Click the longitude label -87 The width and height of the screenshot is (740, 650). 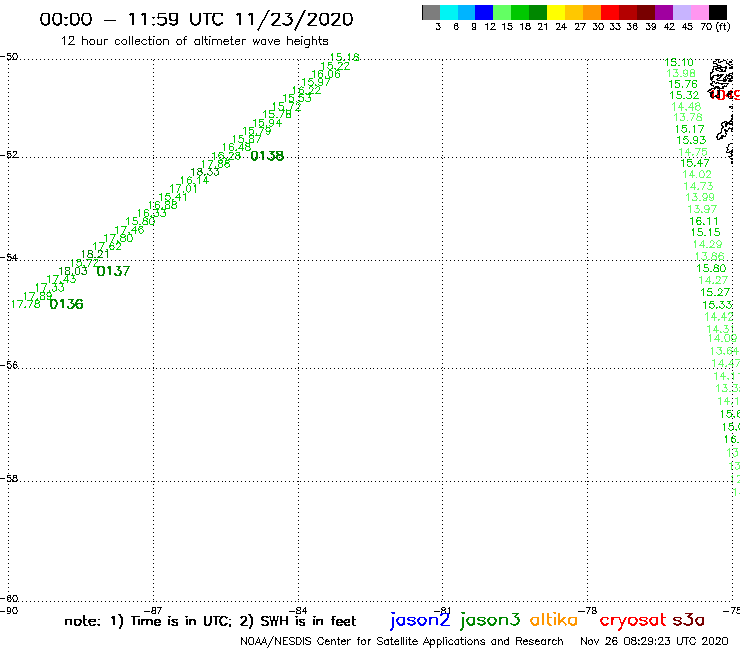(x=153, y=610)
